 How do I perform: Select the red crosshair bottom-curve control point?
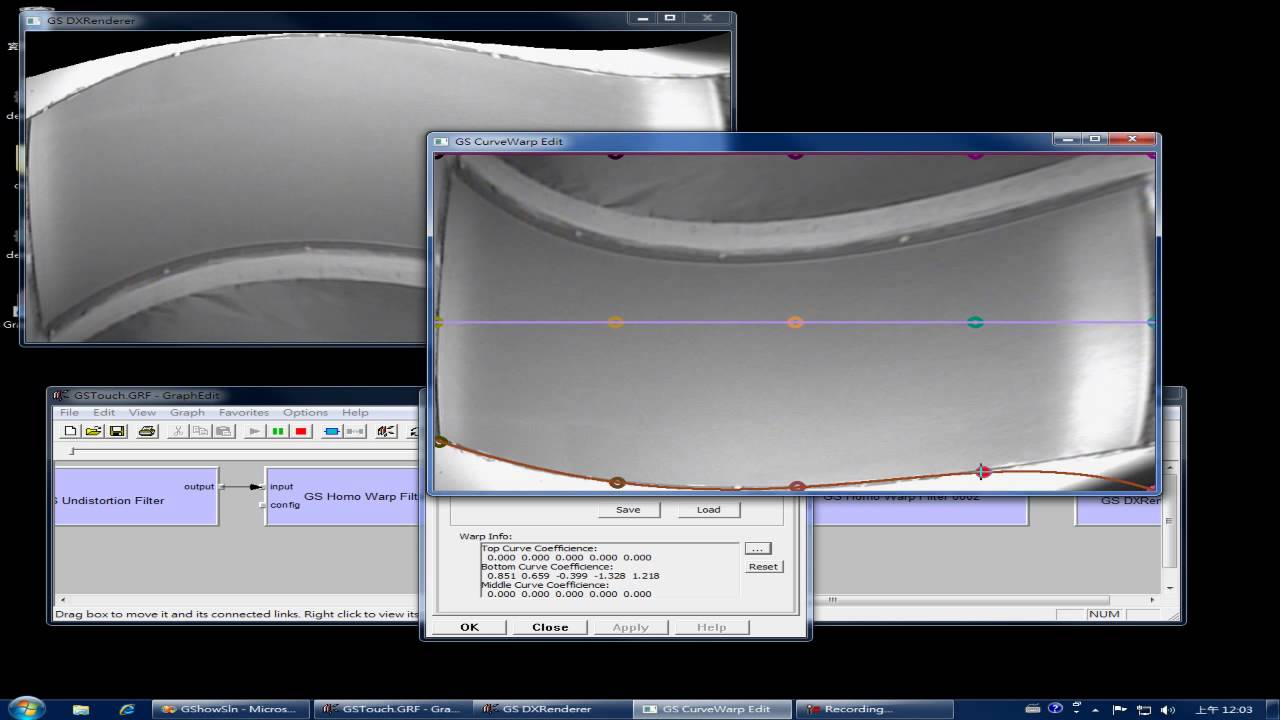tap(982, 471)
